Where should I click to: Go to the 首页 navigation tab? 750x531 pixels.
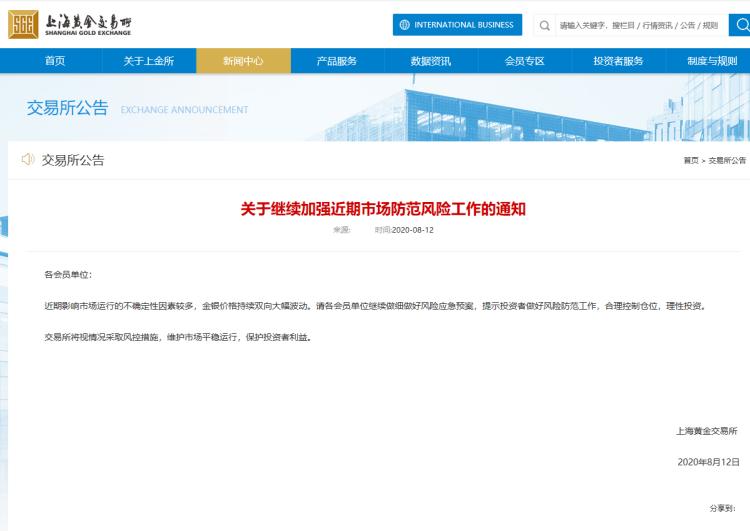click(x=55, y=61)
